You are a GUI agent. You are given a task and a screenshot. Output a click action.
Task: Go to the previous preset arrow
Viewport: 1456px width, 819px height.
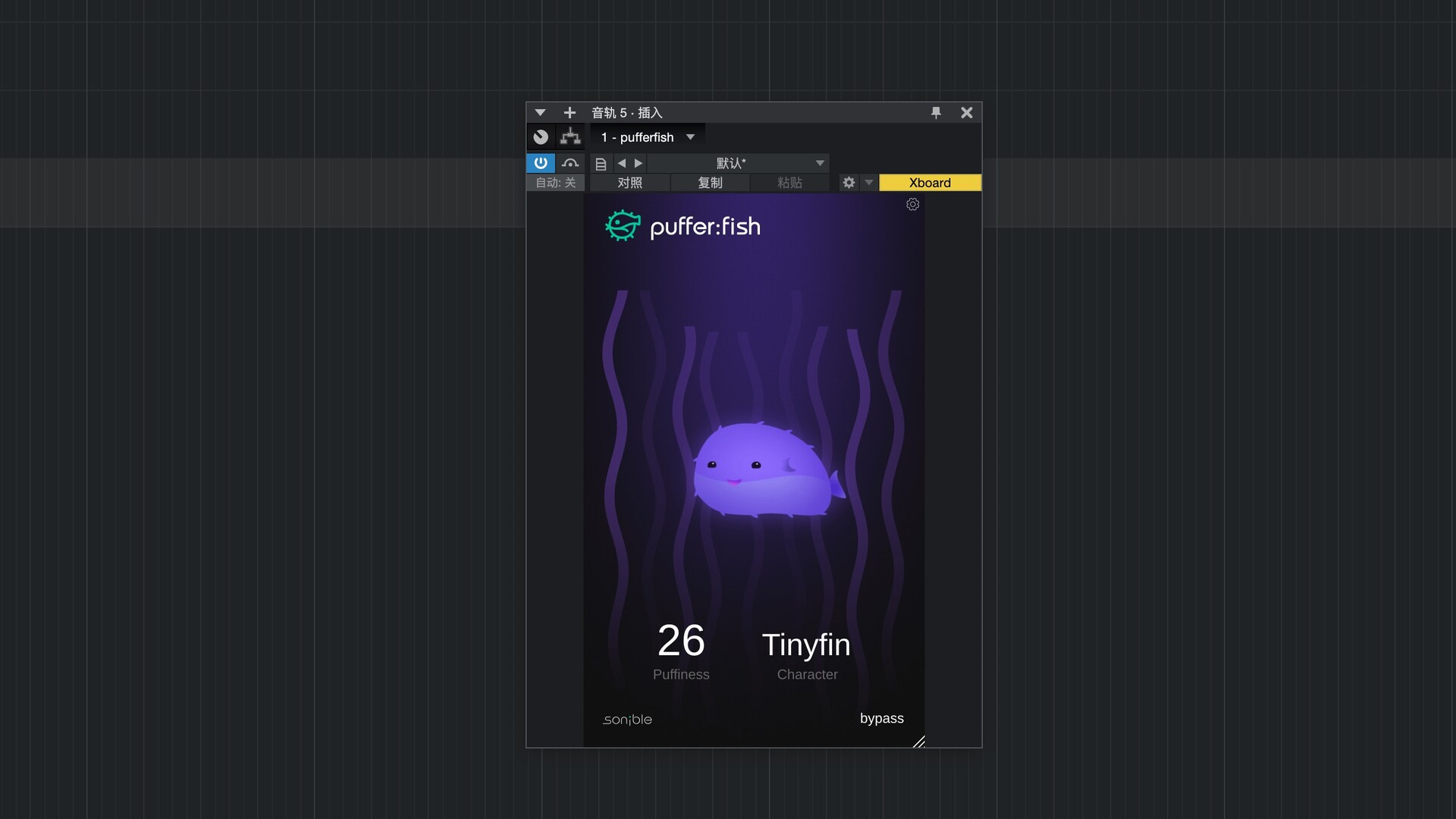click(622, 163)
